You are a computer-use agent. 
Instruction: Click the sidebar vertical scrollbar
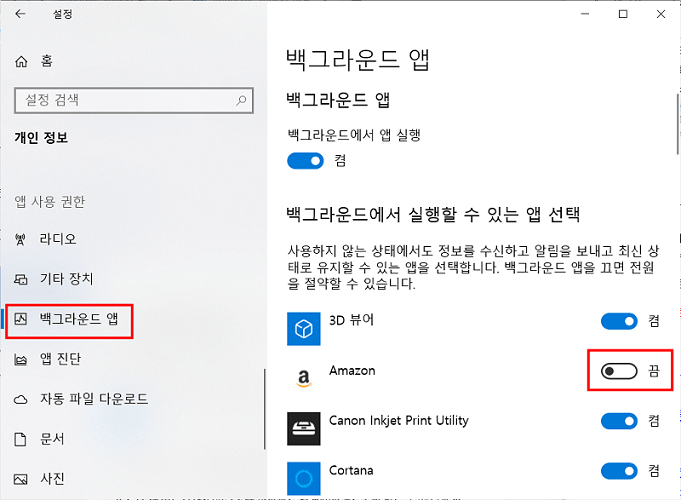264,409
